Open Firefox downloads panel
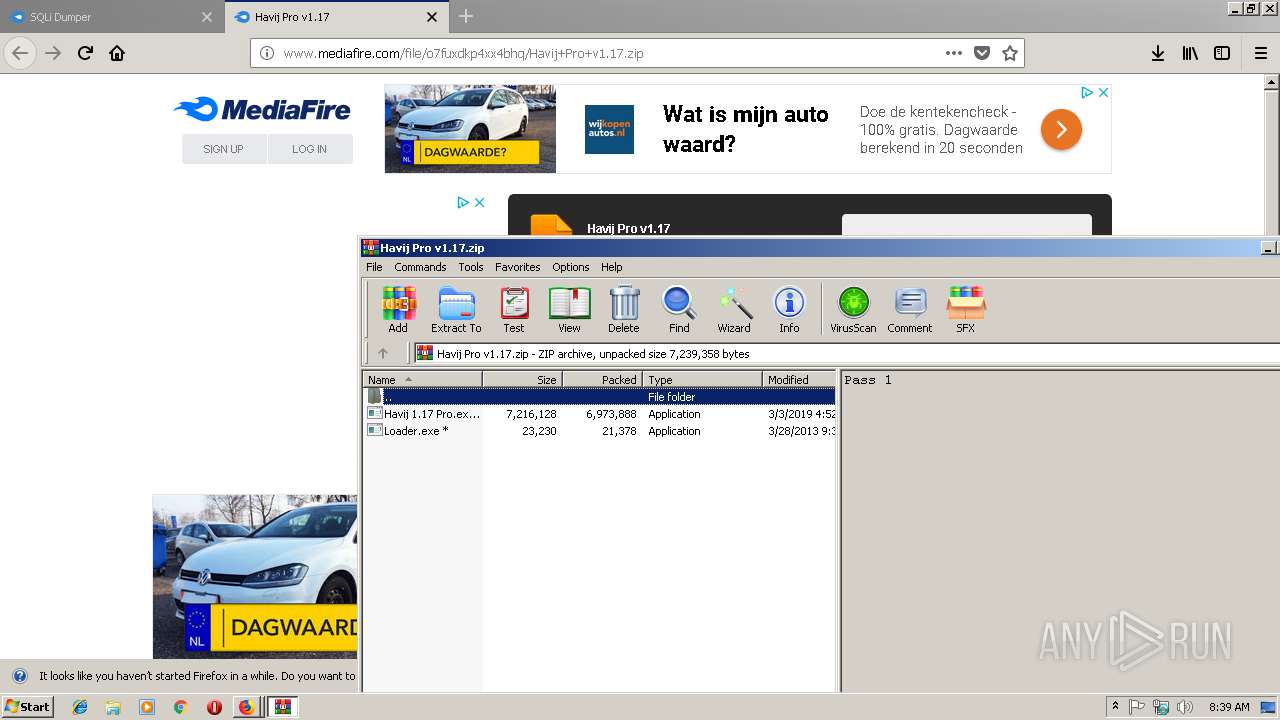 point(1157,53)
